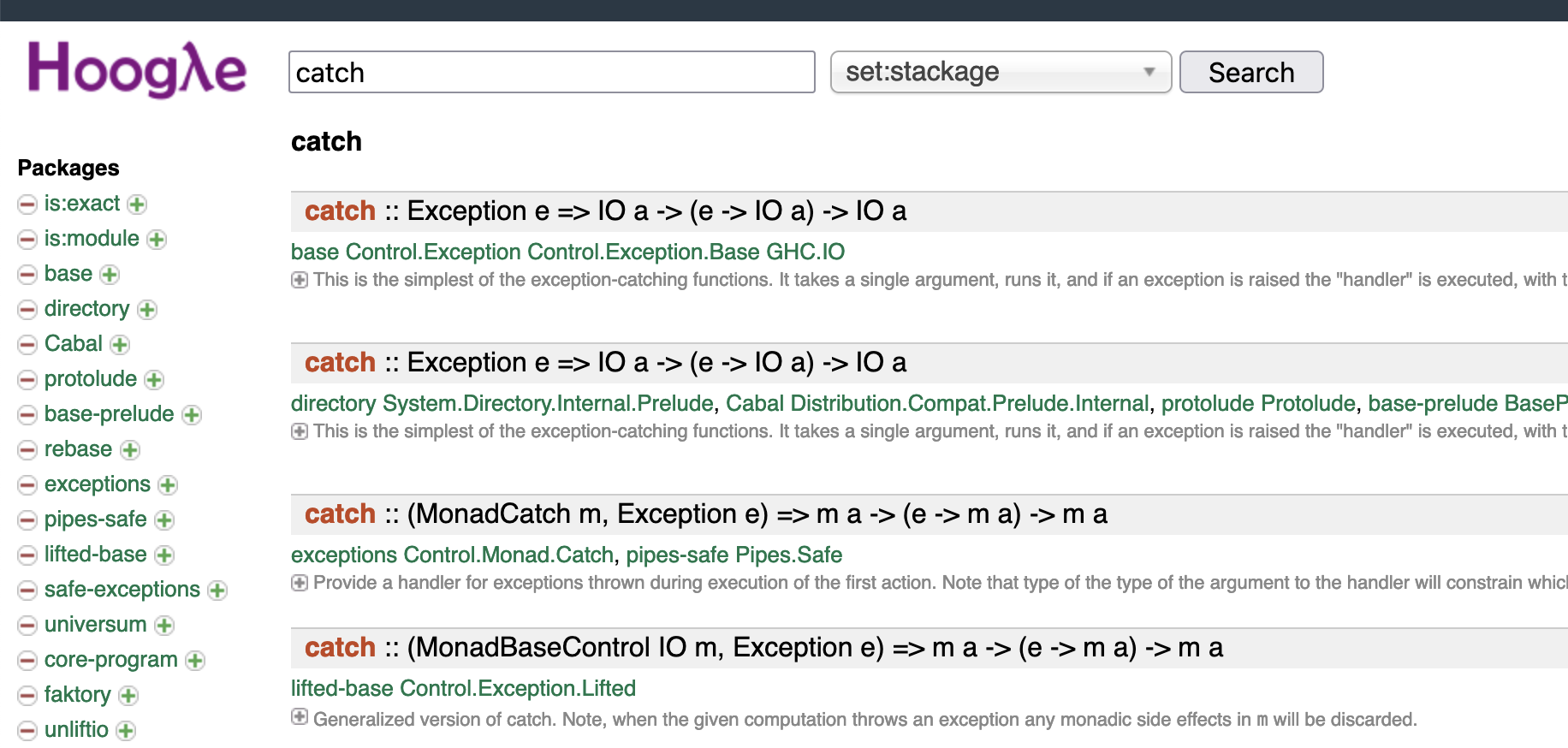Exclude pipes-safe package with minus icon
The image size is (1568, 748).
(x=27, y=520)
